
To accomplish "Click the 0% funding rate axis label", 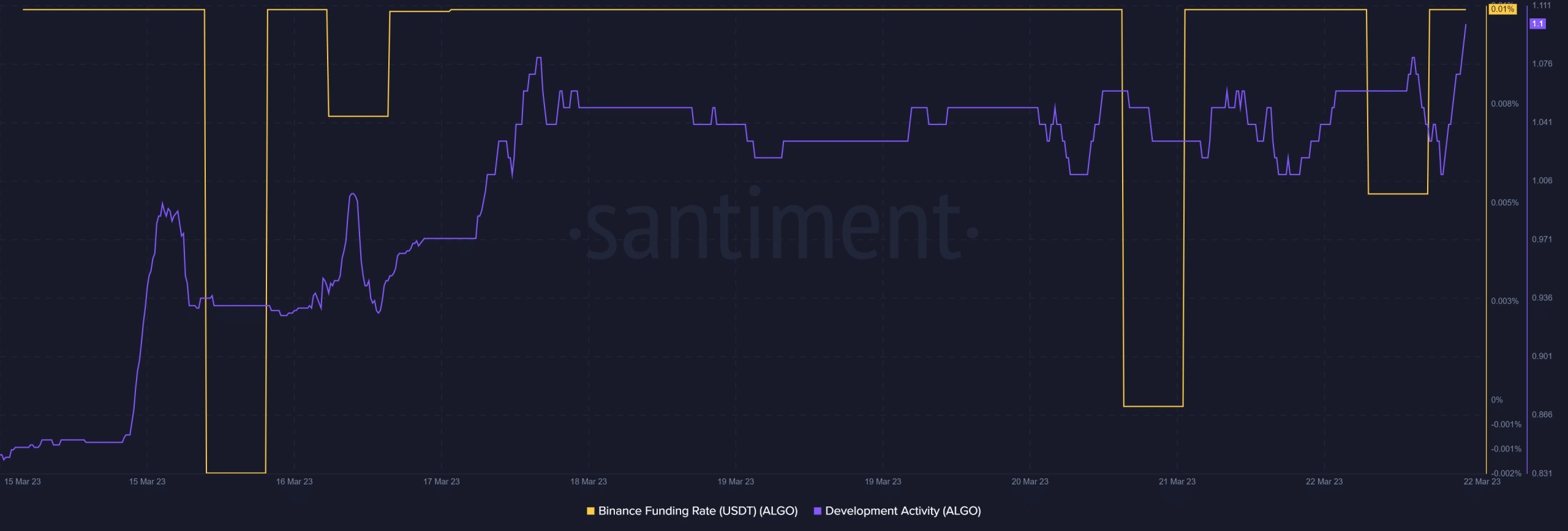I will coord(1497,400).
